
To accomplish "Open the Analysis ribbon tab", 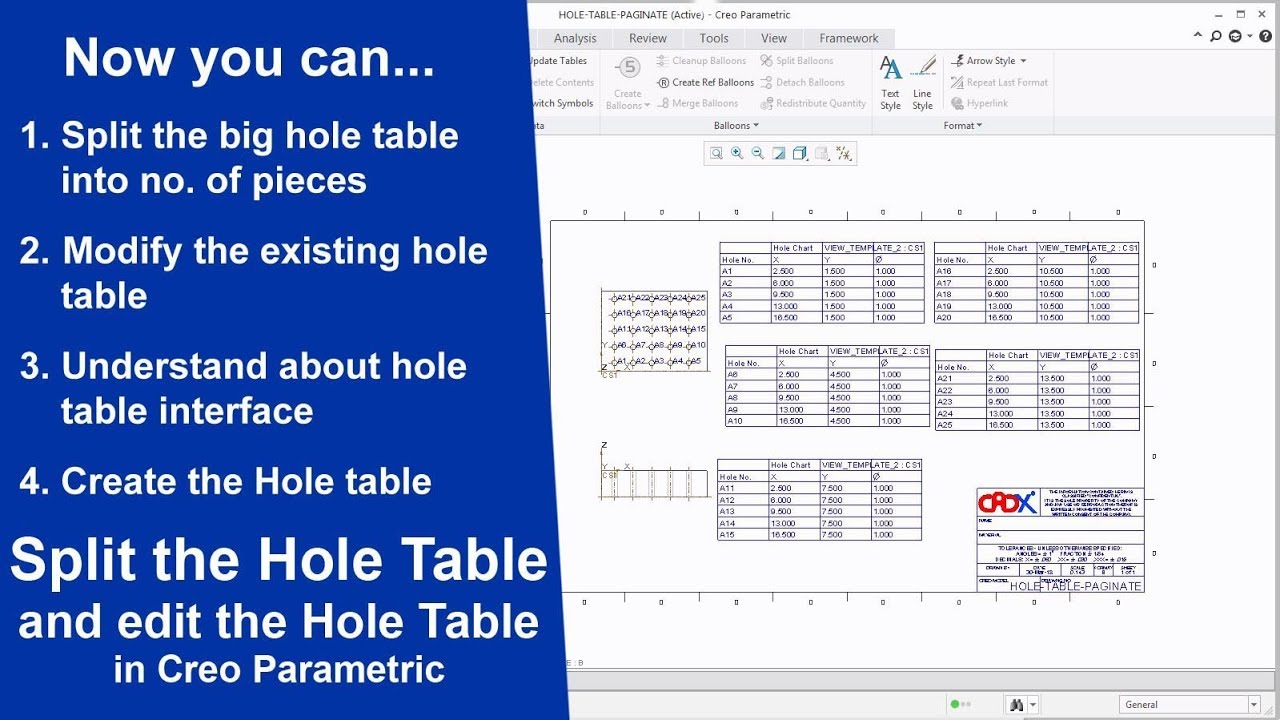I will (x=575, y=38).
